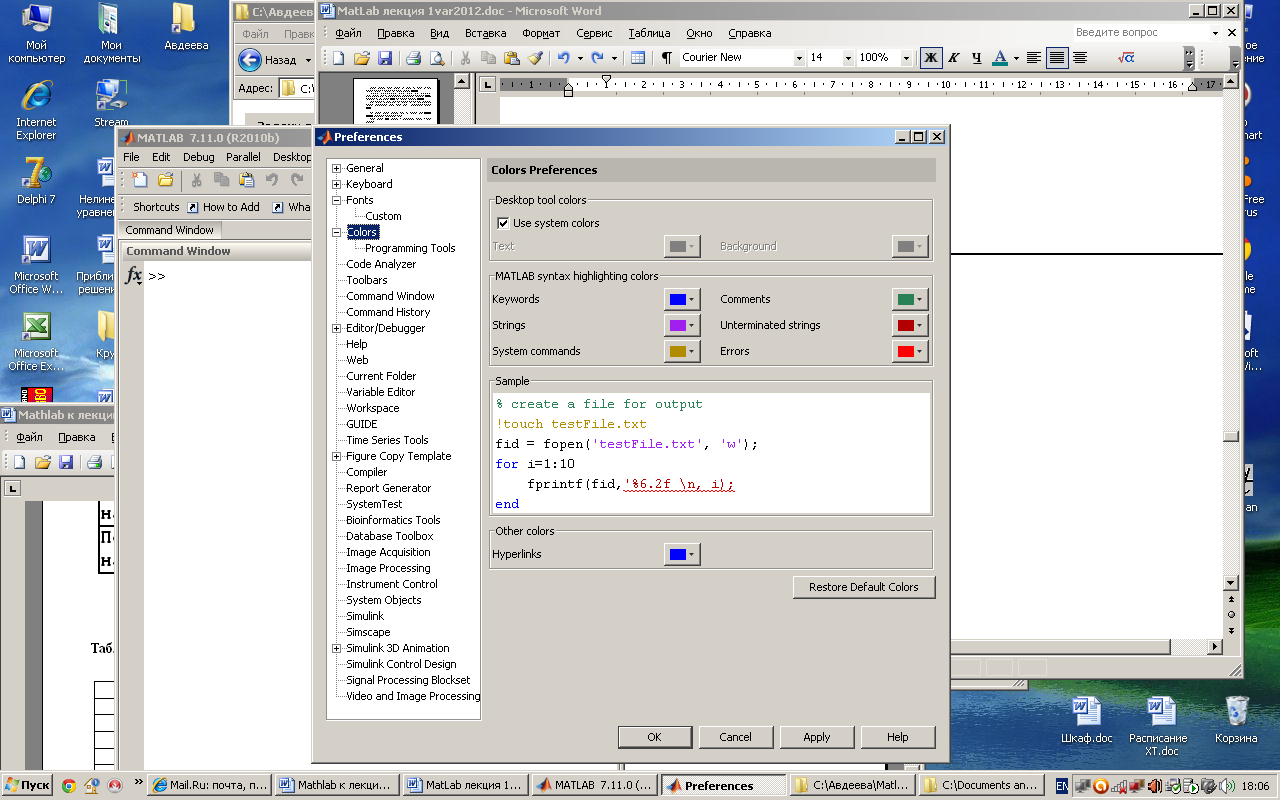Expand Figure Copy Template node

click(x=337, y=456)
